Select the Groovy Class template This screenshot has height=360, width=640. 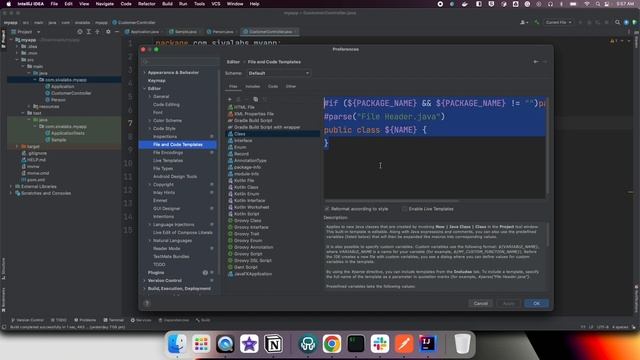tap(247, 220)
